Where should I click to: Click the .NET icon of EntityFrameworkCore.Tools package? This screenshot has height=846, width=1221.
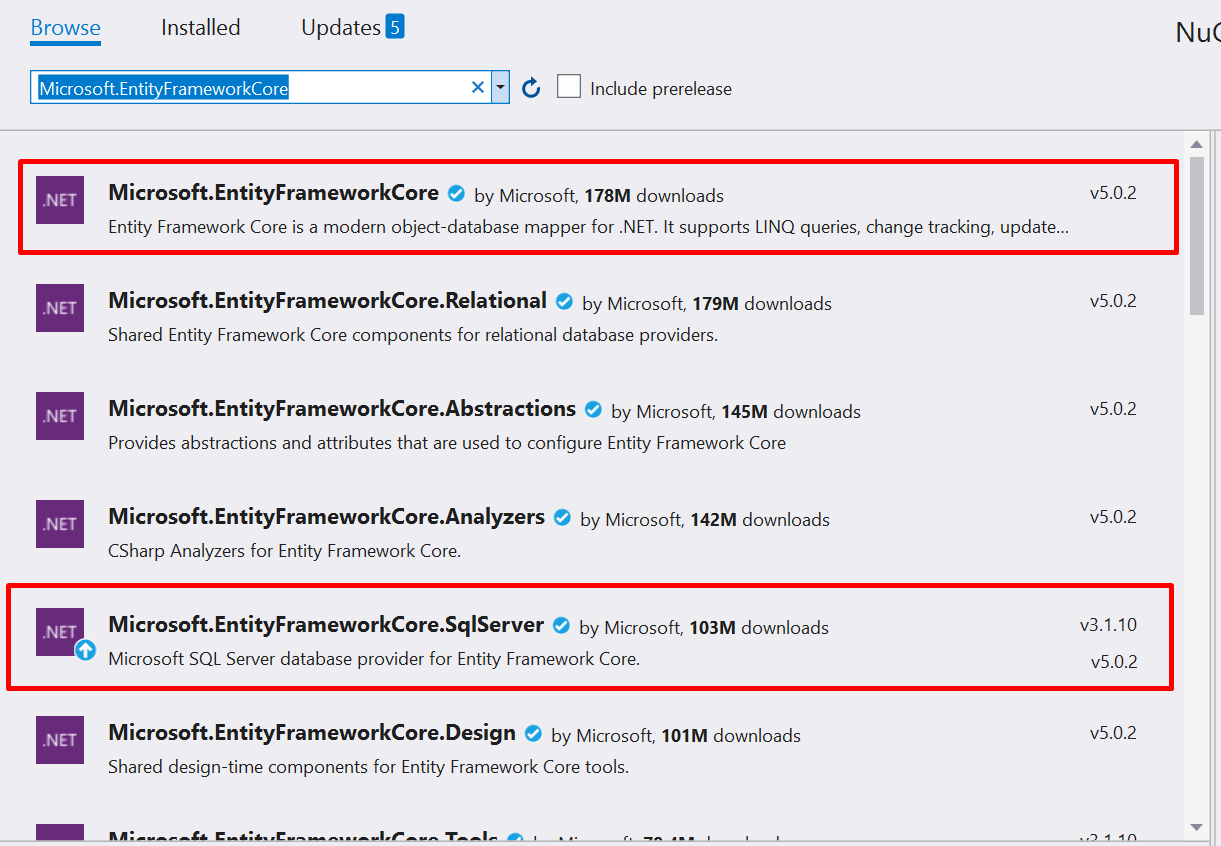[59, 838]
